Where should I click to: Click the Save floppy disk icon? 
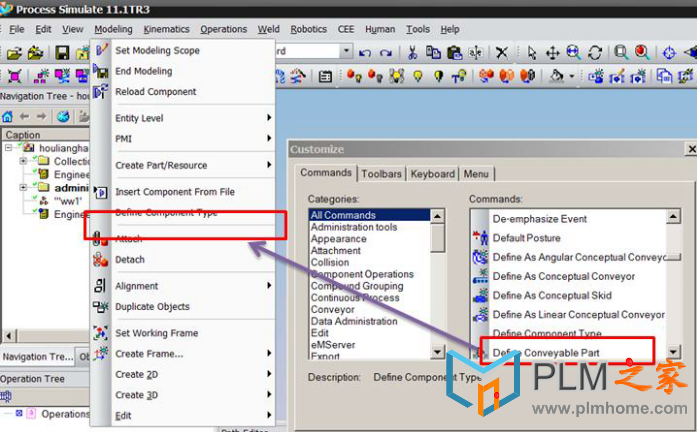pos(62,53)
